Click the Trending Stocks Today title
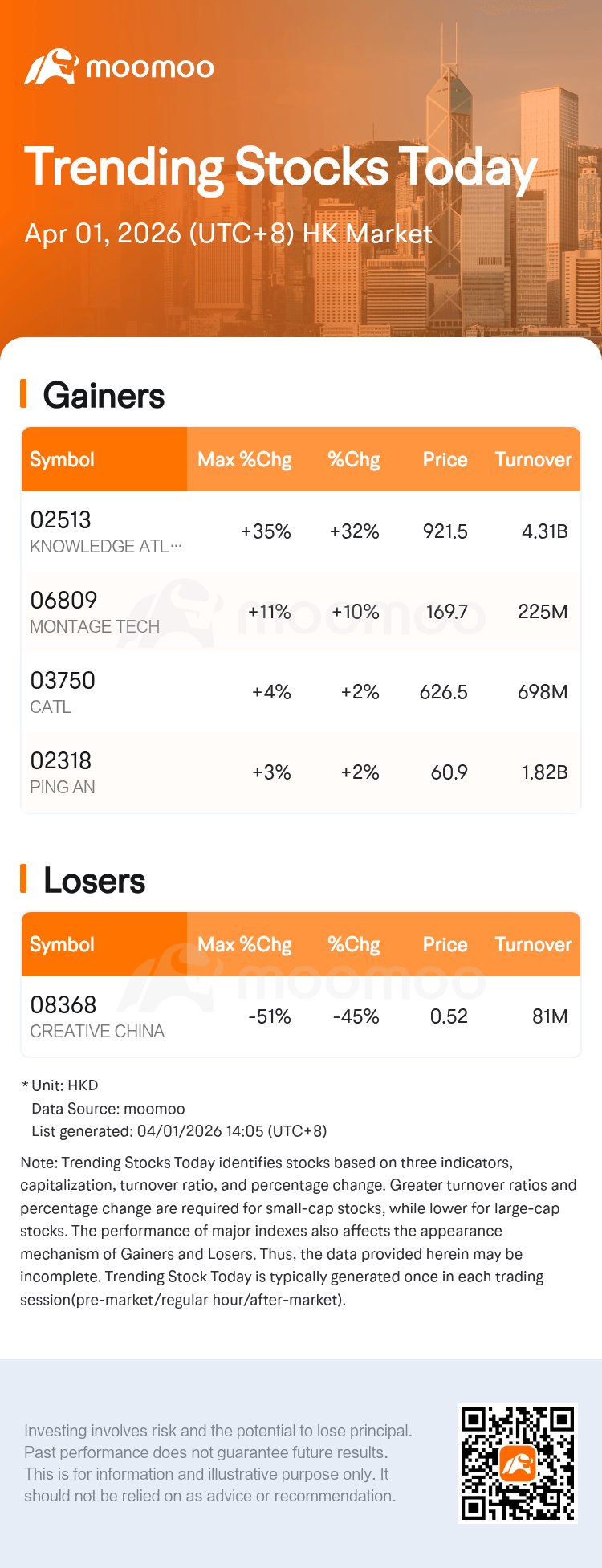The width and height of the screenshot is (602, 1568). [x=279, y=168]
